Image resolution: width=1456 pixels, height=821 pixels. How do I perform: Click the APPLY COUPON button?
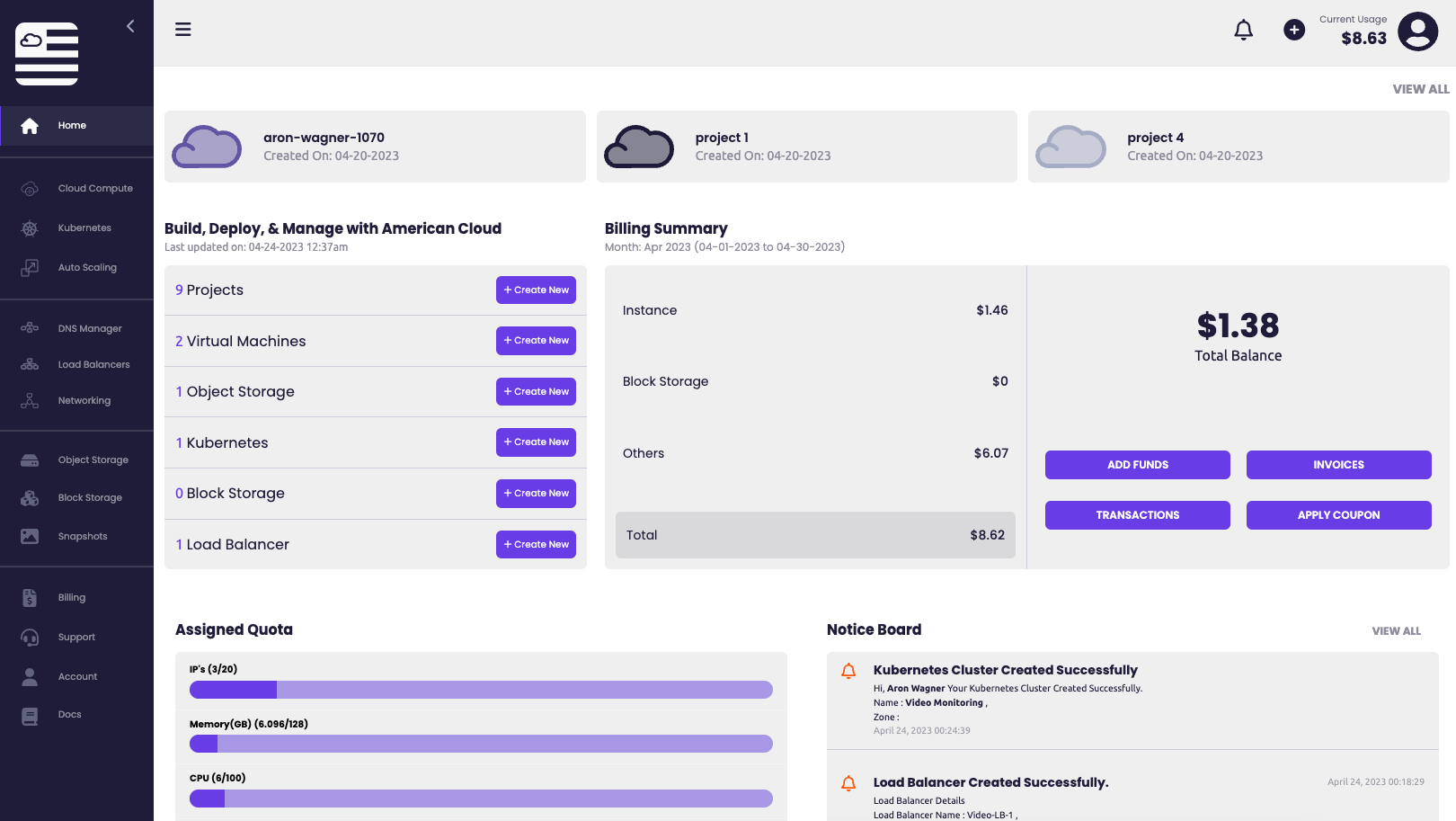coord(1338,515)
